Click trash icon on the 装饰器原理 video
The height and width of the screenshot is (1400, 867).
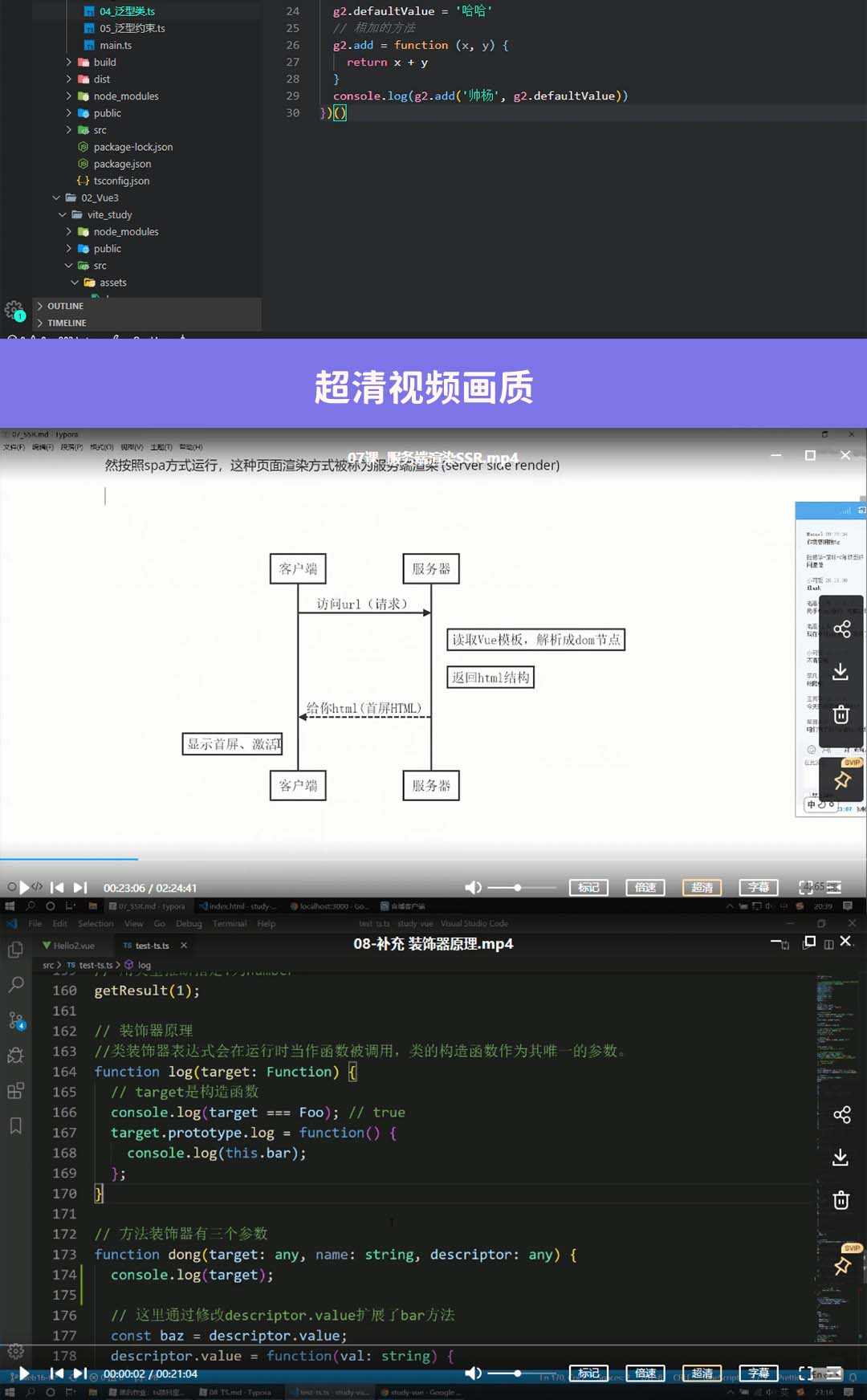[x=841, y=1200]
